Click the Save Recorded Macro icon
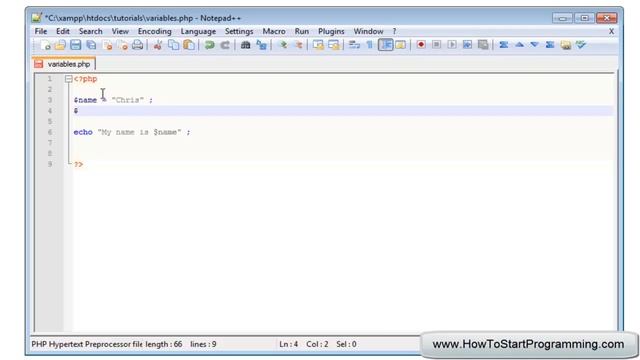Screen dimensions: 640x360 pyautogui.click(x=483, y=45)
